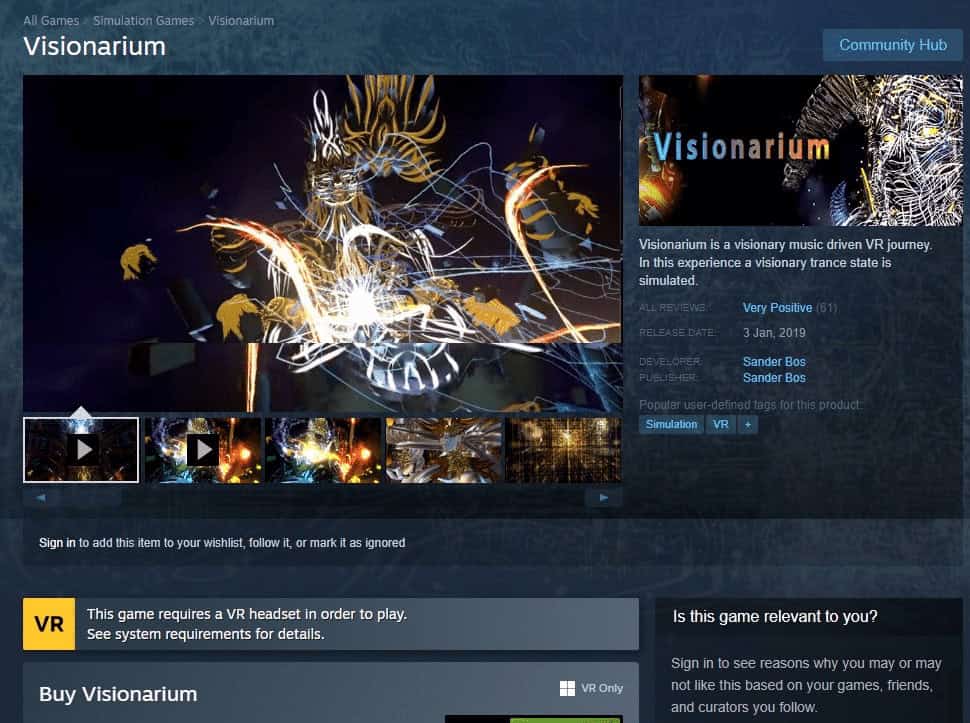
Task: Click the VR tag
Action: pos(720,424)
